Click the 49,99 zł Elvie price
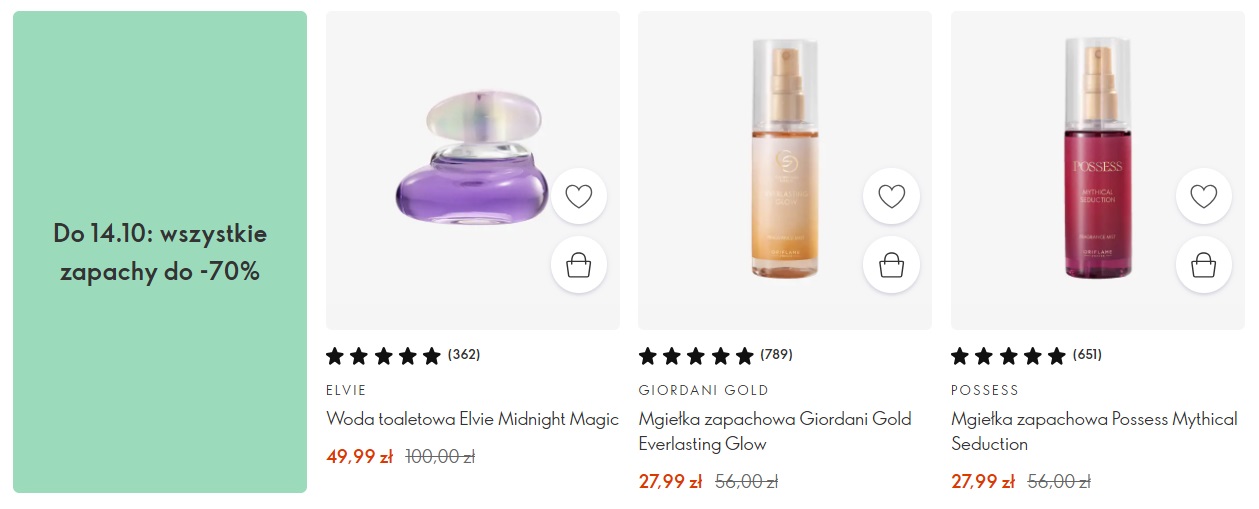The width and height of the screenshot is (1259, 509). coord(359,457)
